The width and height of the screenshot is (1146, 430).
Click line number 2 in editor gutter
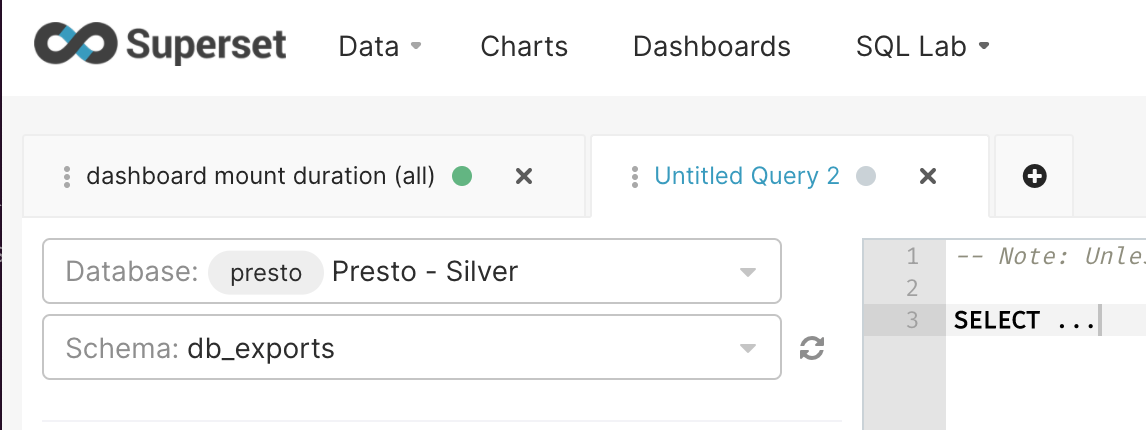pos(911,288)
